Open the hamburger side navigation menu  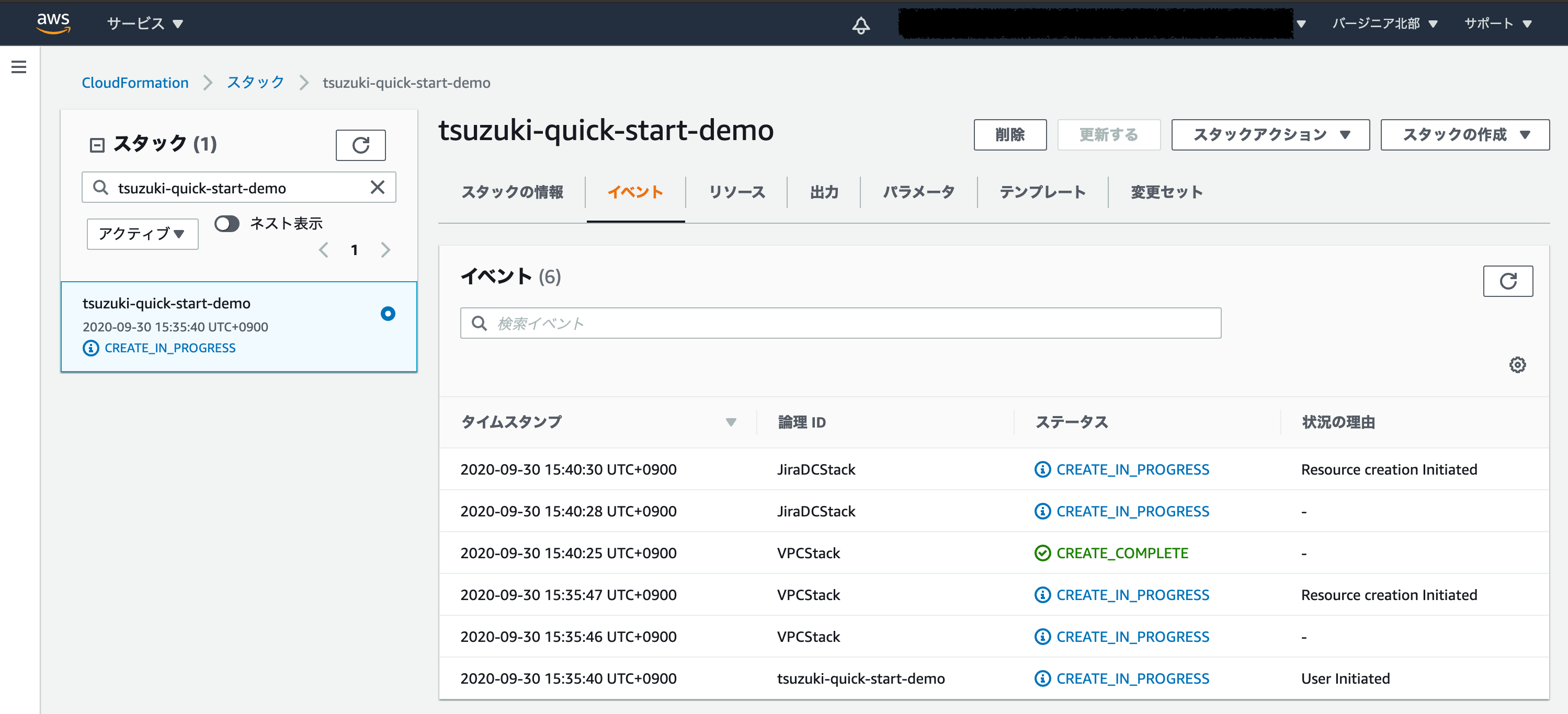point(19,67)
